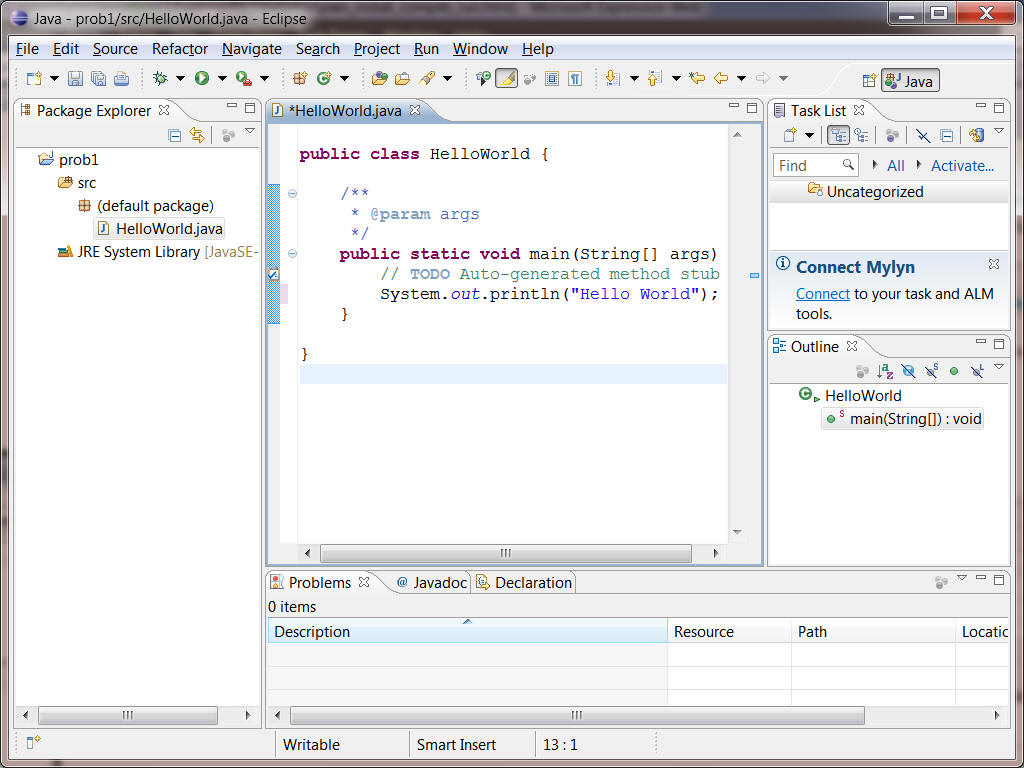This screenshot has width=1024, height=768.
Task: Select the Java perspective button
Action: click(x=910, y=81)
